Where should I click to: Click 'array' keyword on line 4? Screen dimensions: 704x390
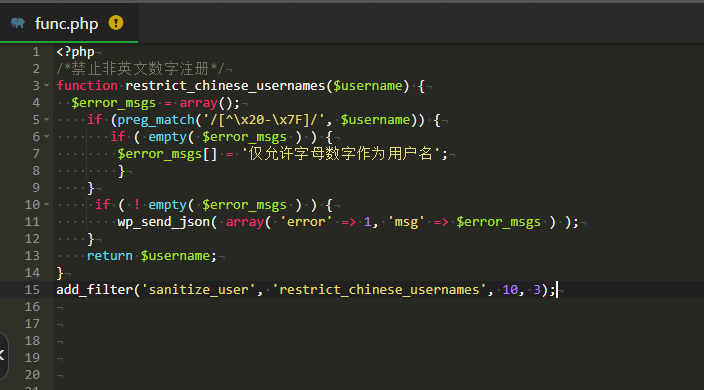pos(198,103)
